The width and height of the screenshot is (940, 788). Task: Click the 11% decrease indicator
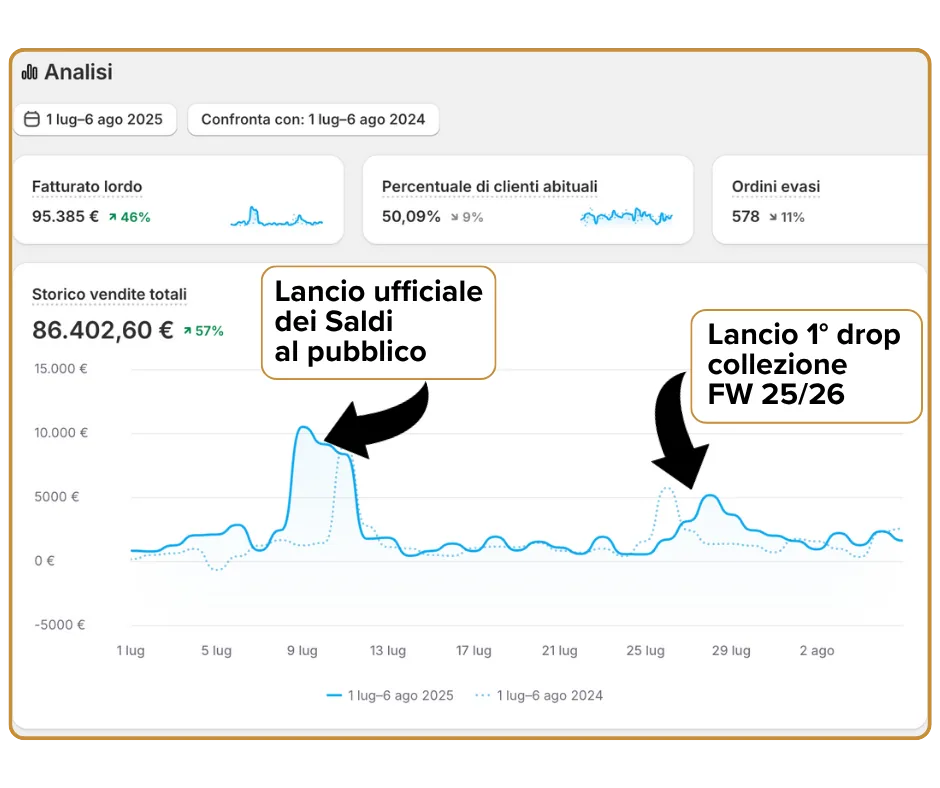[x=787, y=217]
